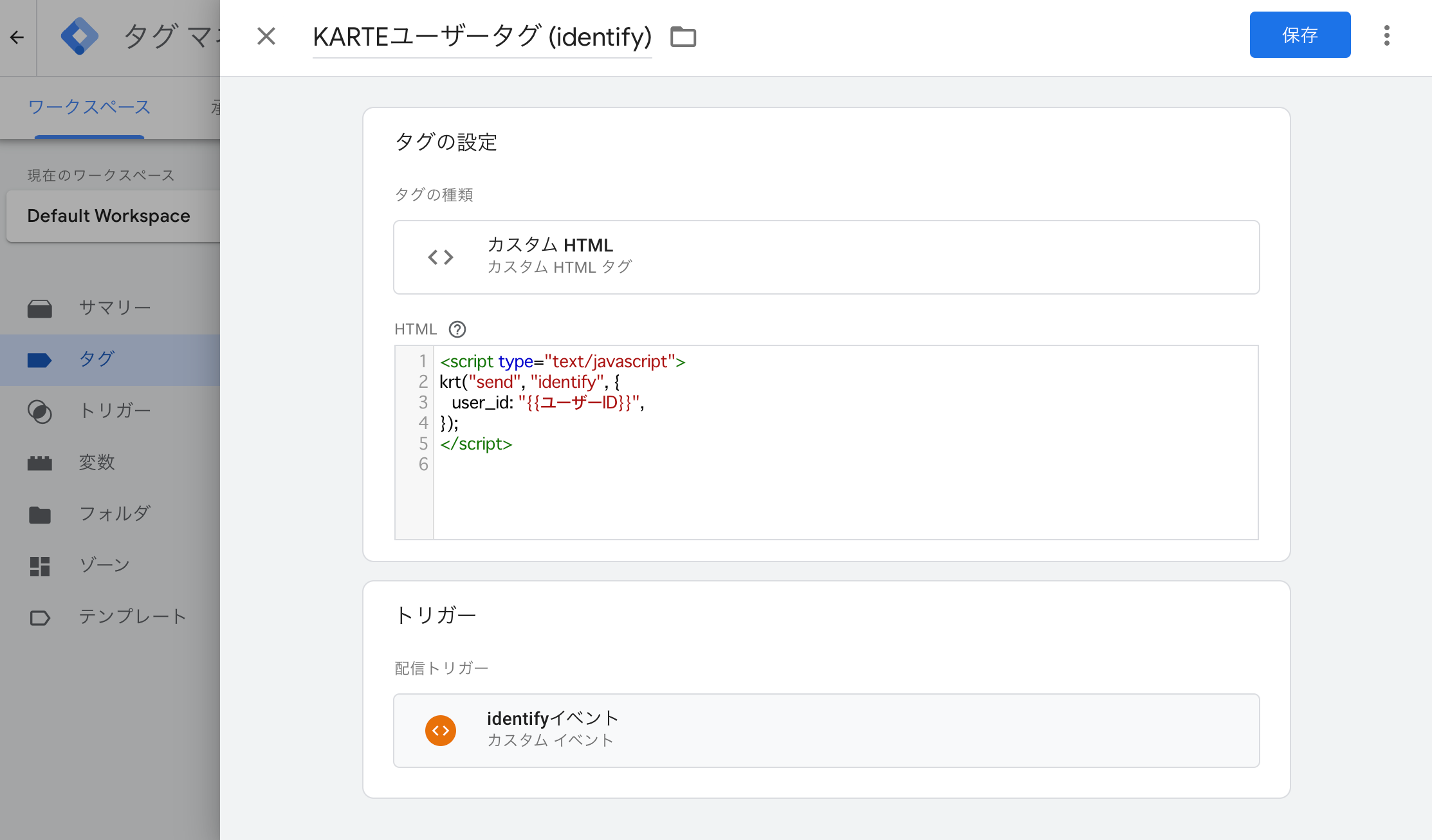This screenshot has width=1432, height=840.
Task: Click the orange custom event trigger icon
Action: coord(441,731)
